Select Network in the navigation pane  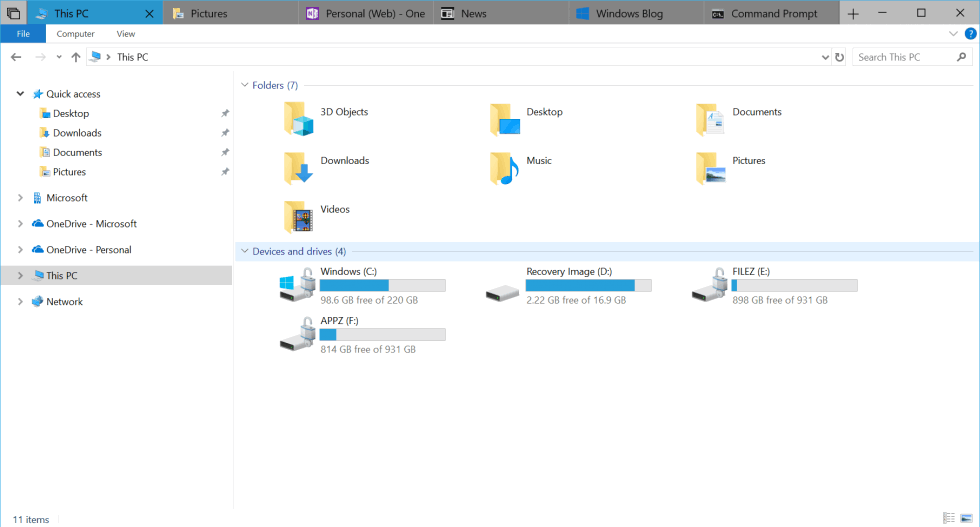[64, 301]
